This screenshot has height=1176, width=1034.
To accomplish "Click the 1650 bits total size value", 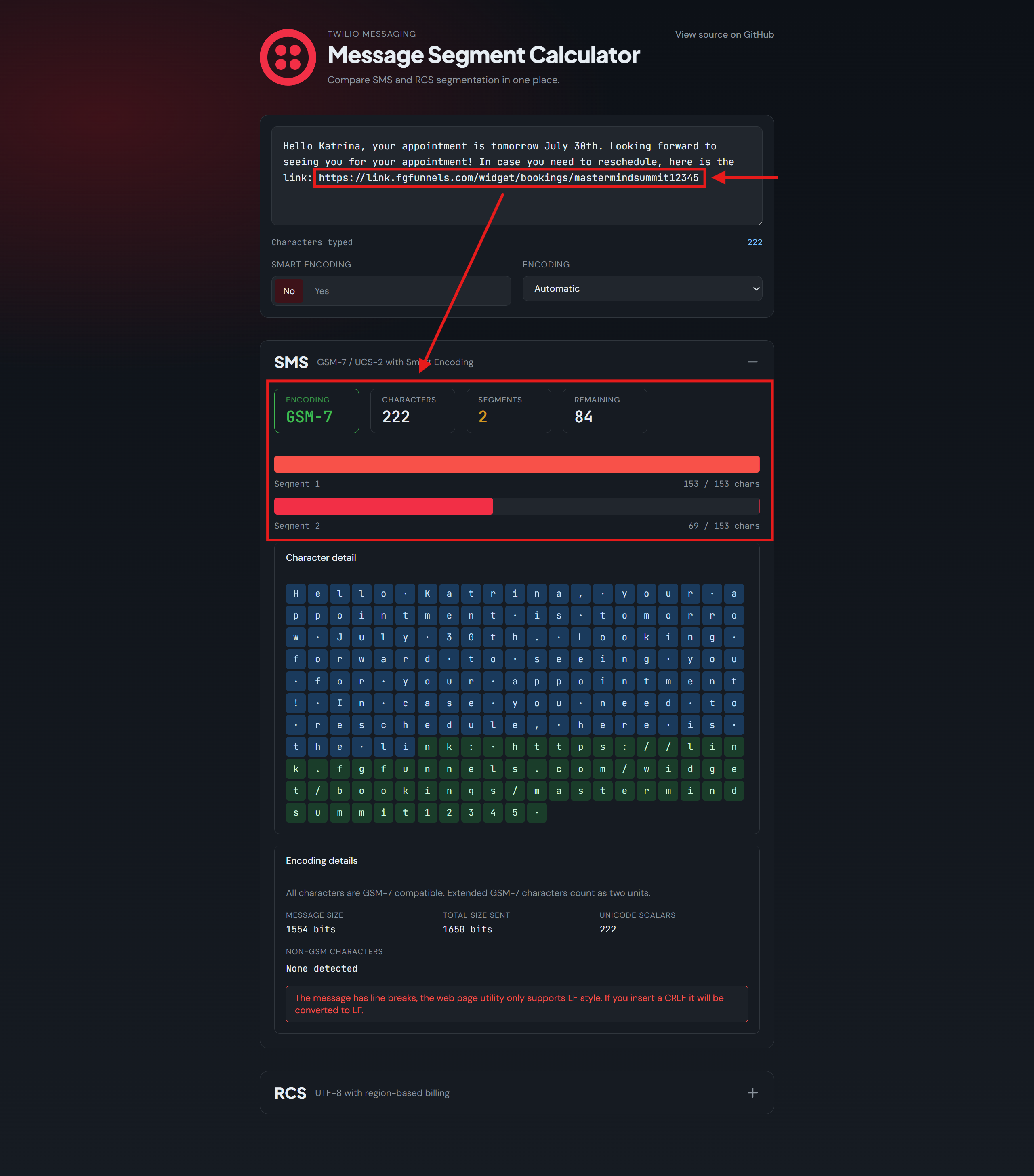I will [467, 929].
